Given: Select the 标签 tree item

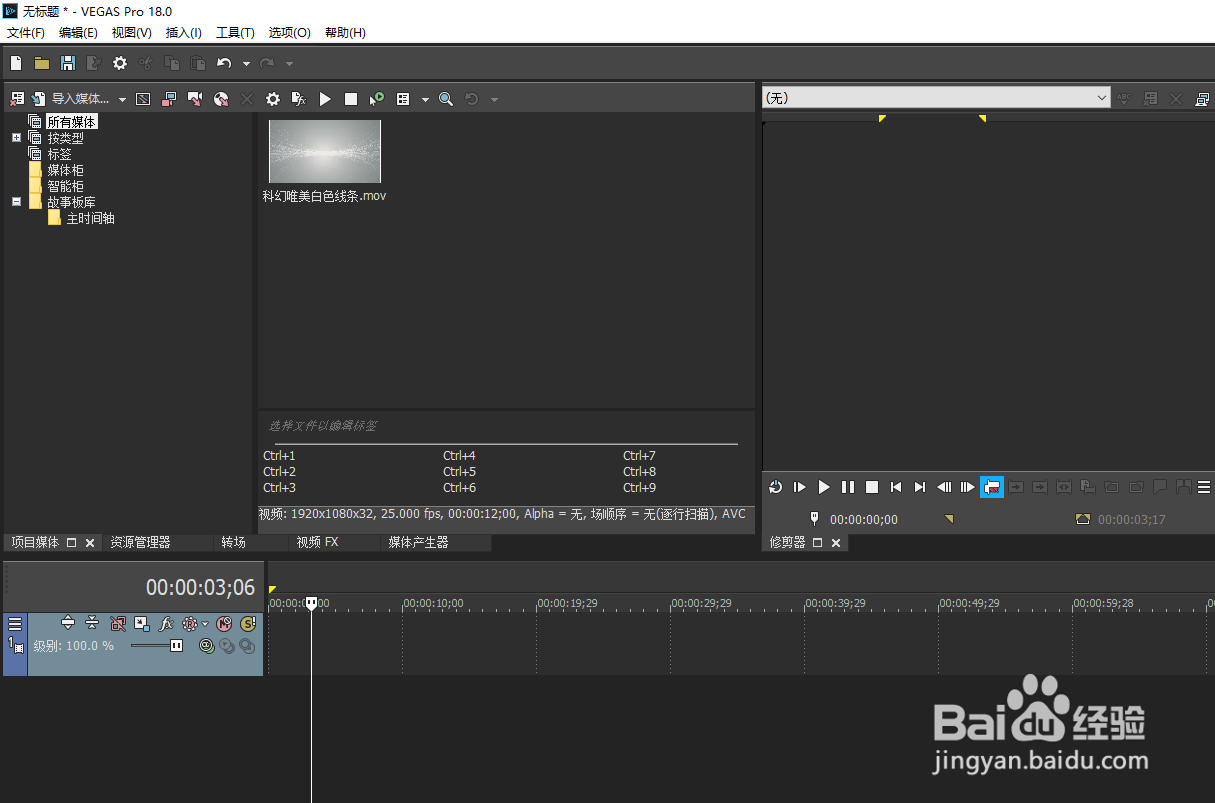Looking at the screenshot, I should (x=59, y=154).
